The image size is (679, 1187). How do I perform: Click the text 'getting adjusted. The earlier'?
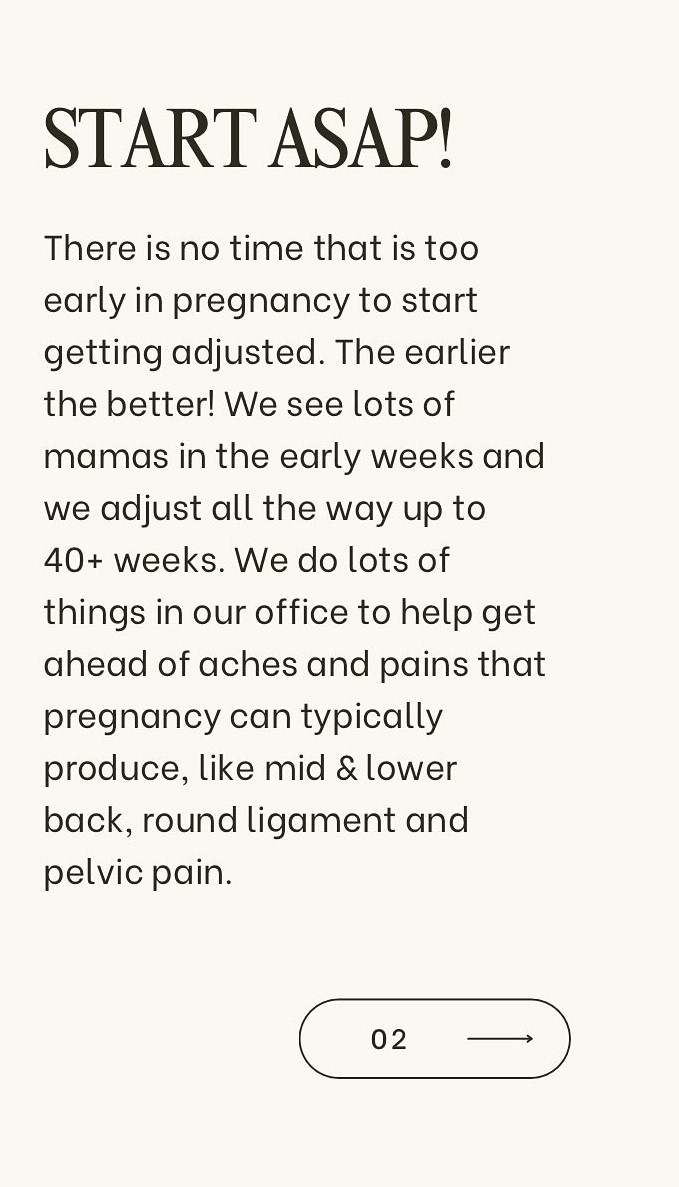pos(276,353)
